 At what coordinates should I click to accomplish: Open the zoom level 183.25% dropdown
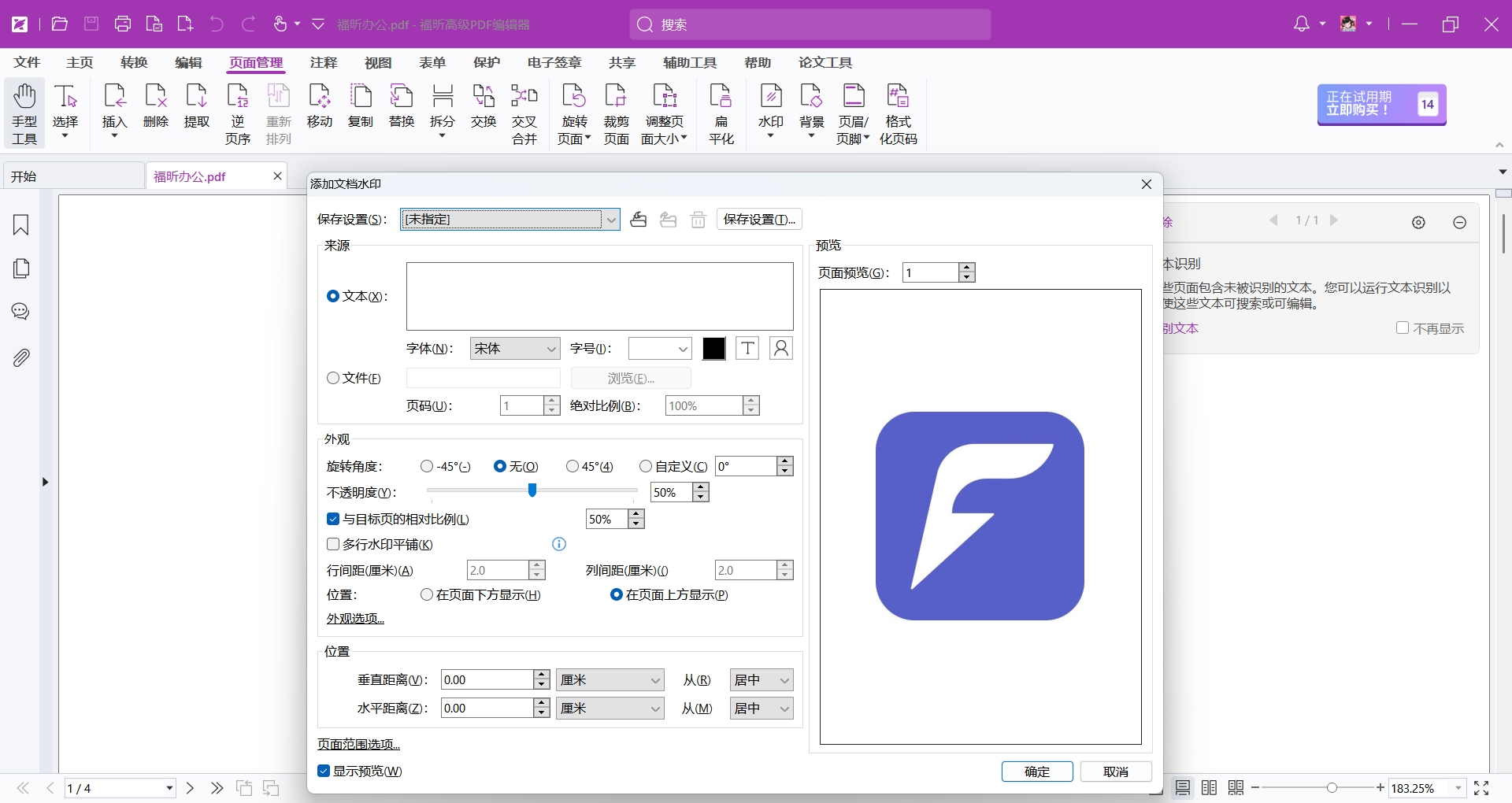pyautogui.click(x=1458, y=788)
